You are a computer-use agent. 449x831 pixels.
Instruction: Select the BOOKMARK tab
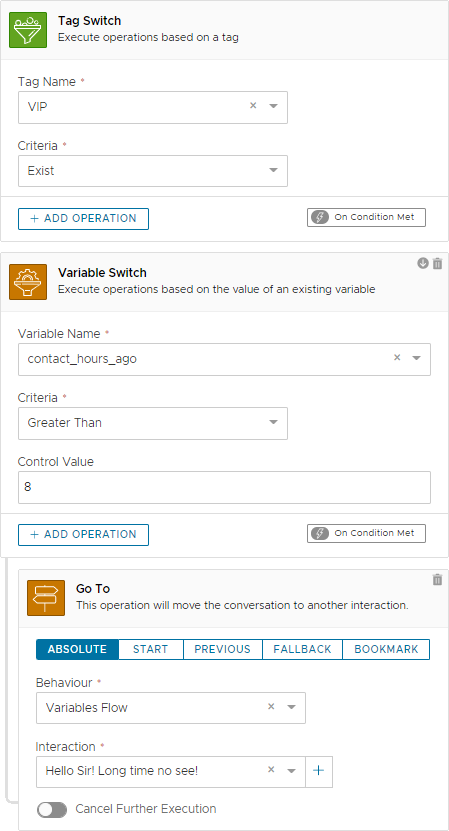[x=386, y=649]
